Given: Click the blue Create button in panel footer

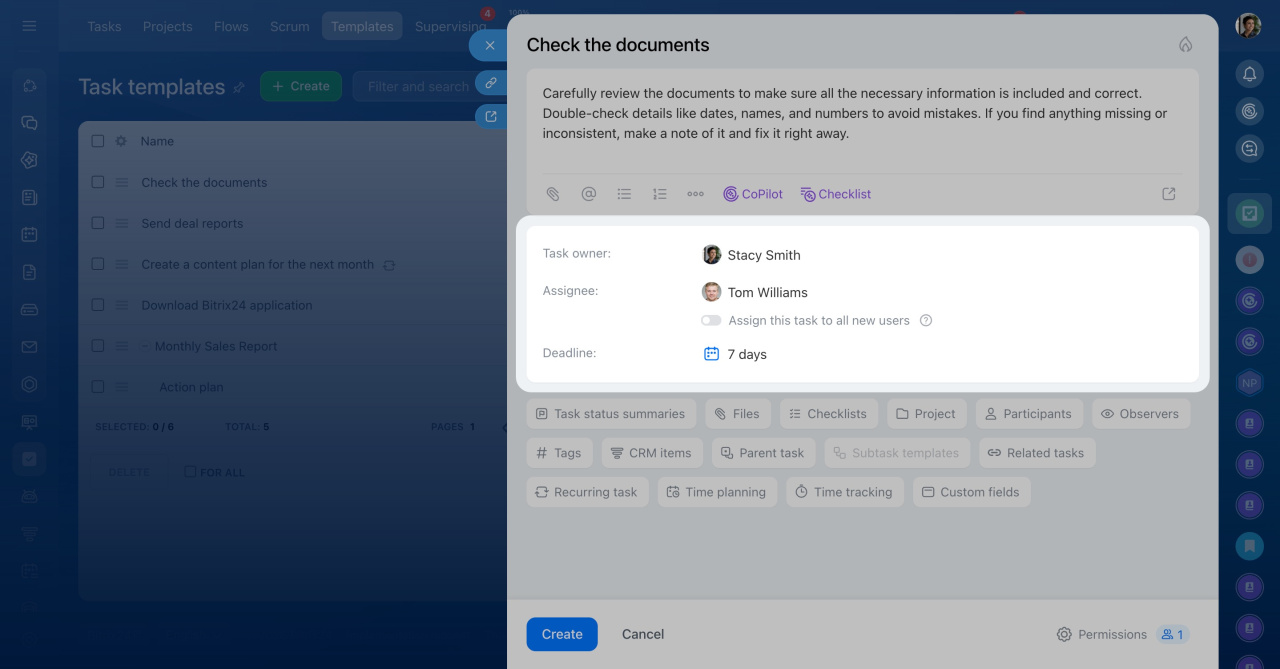Looking at the screenshot, I should point(562,634).
